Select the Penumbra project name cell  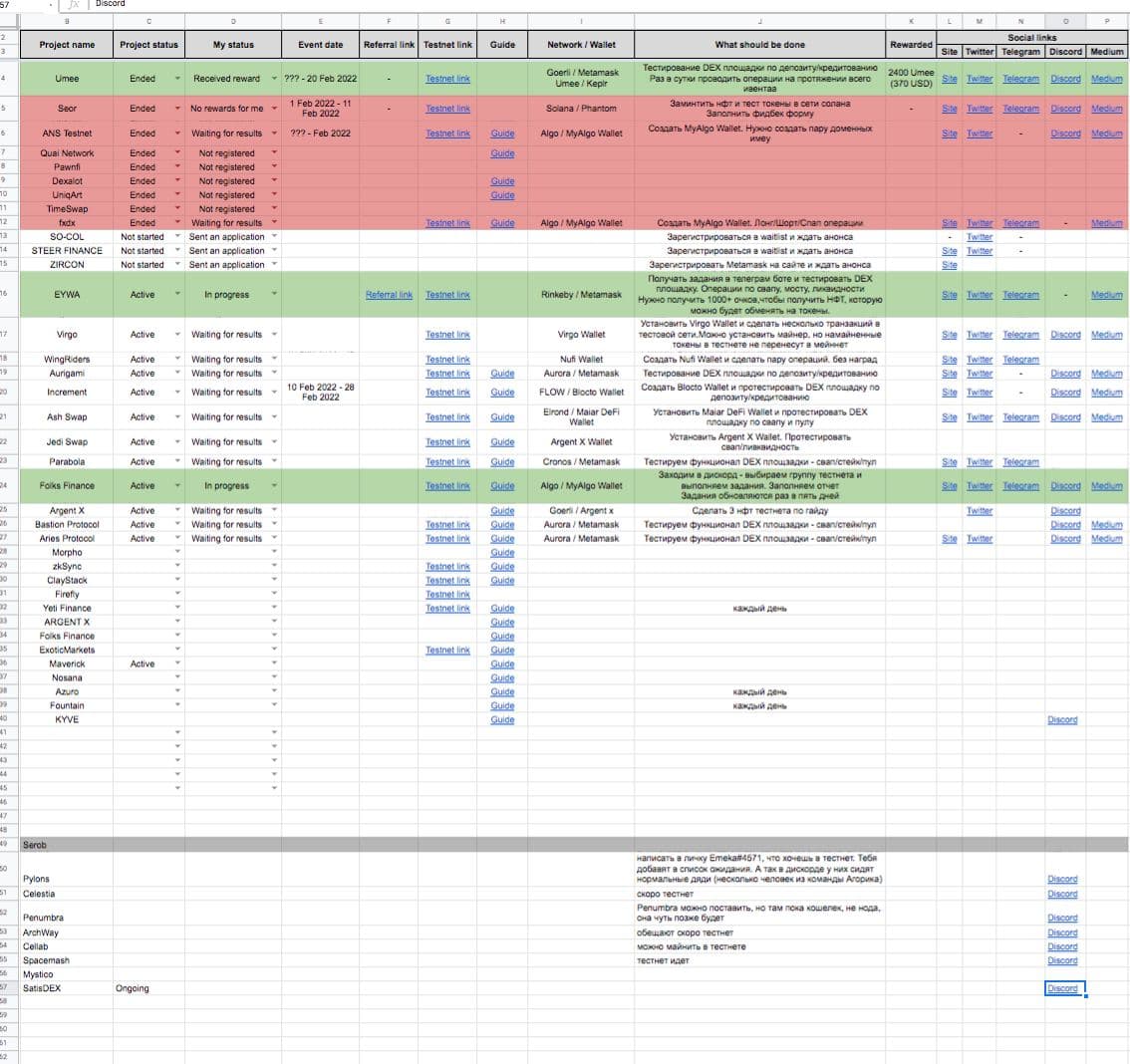pyautogui.click(x=67, y=913)
